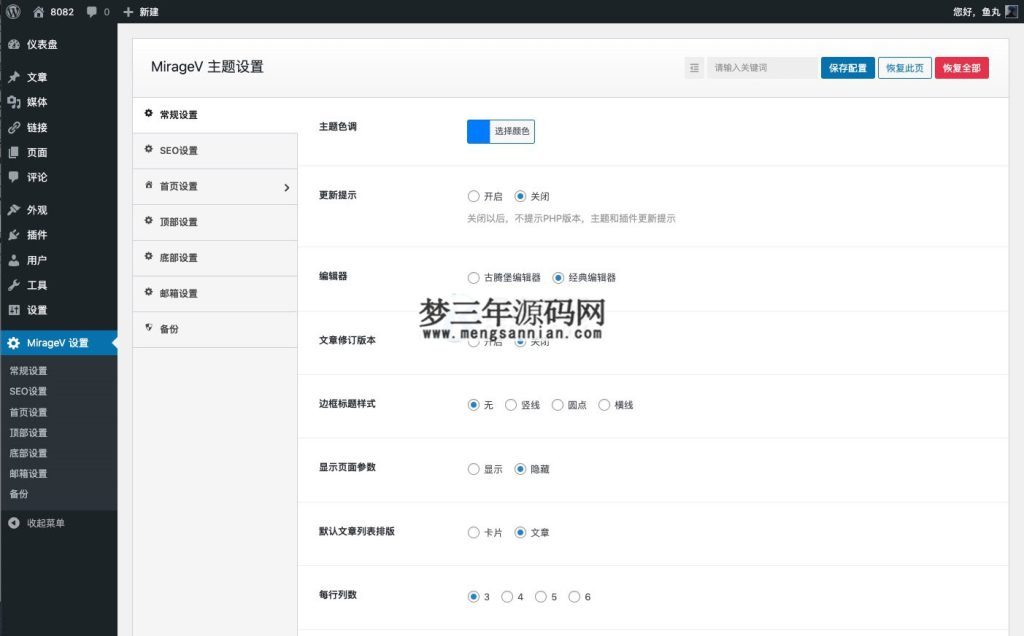Click the gear icon beside 常规设置
The width and height of the screenshot is (1024, 636).
(148, 114)
